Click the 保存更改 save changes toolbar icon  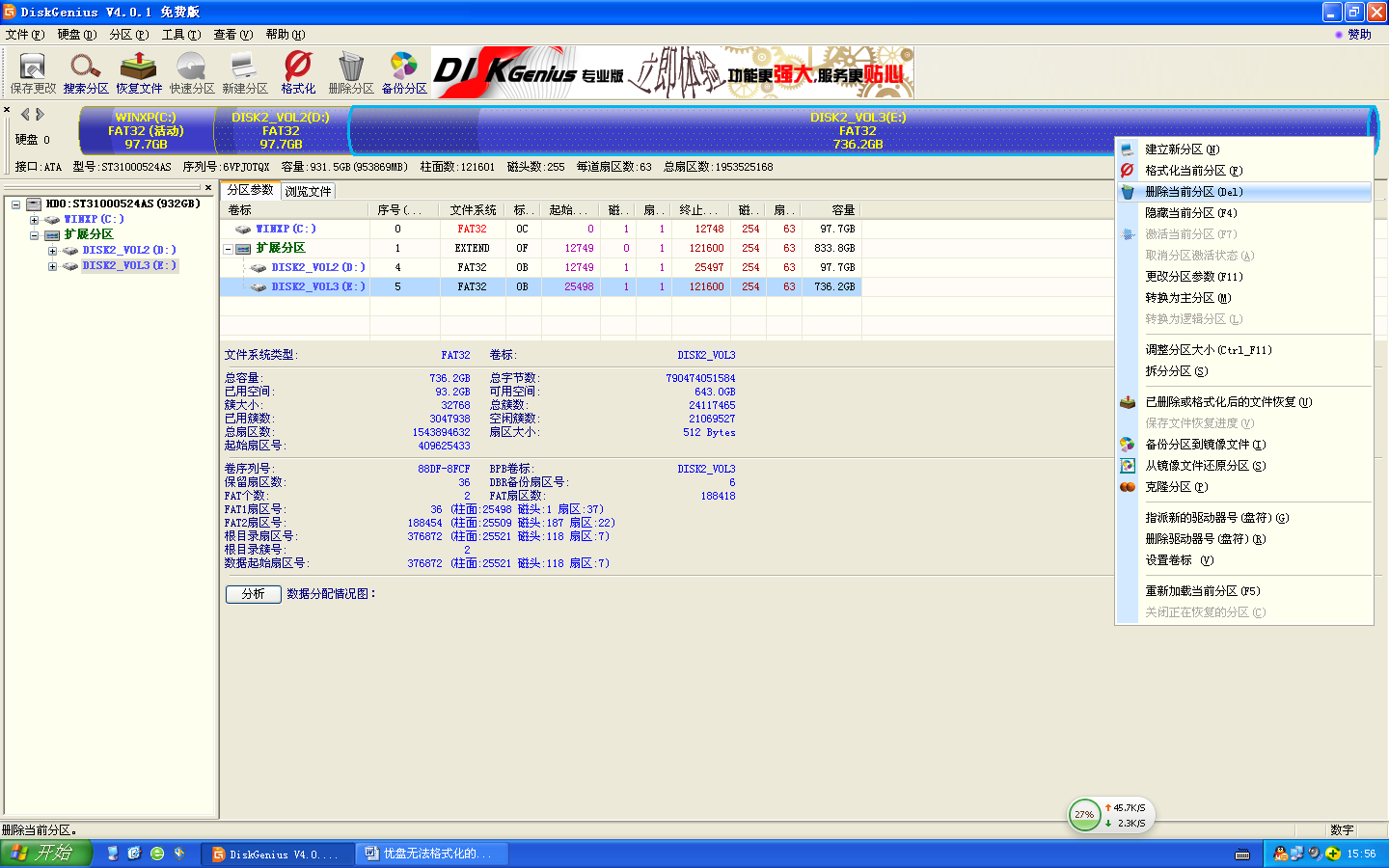point(33,72)
